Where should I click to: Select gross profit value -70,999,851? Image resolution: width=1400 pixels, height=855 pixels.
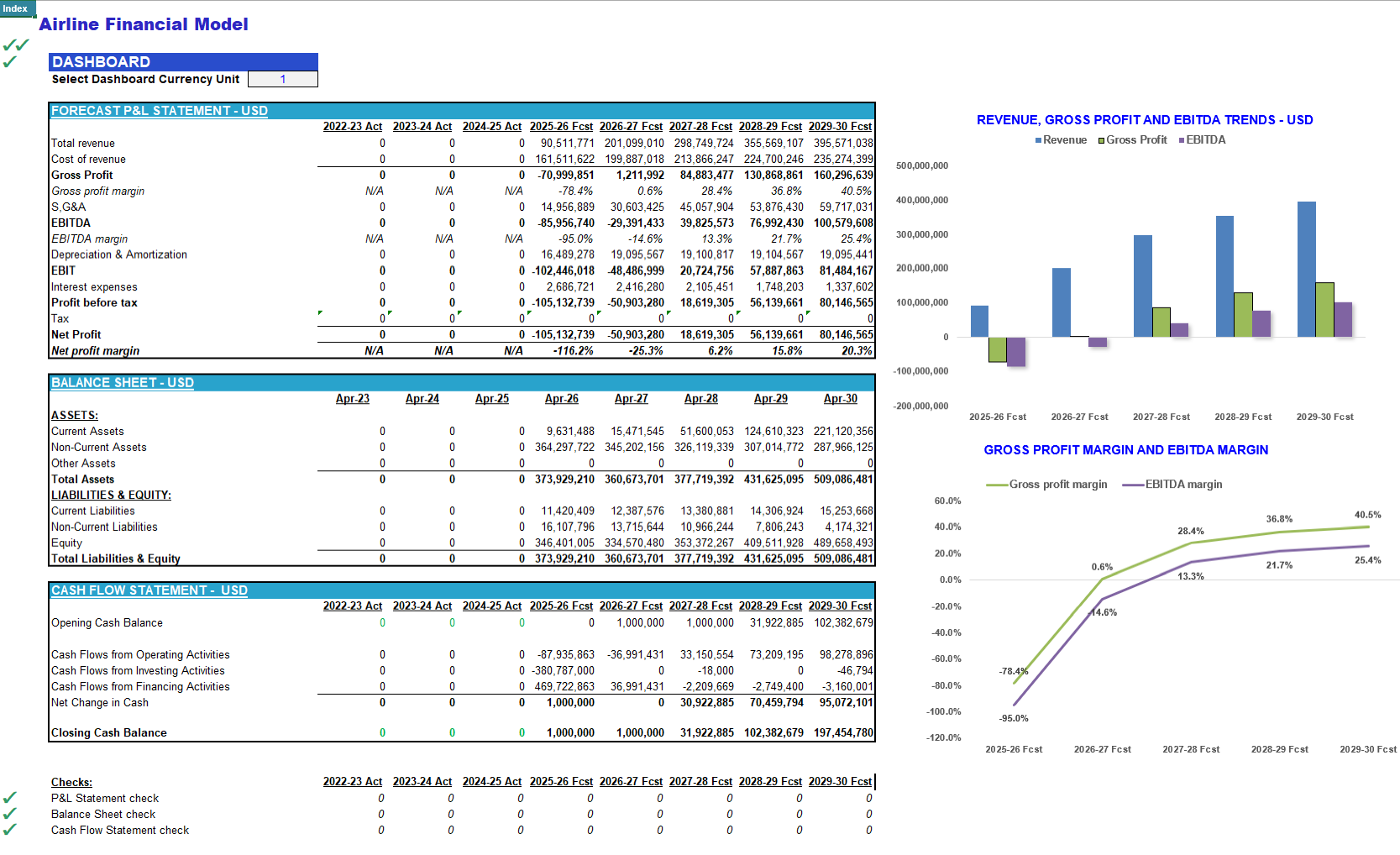coord(566,176)
